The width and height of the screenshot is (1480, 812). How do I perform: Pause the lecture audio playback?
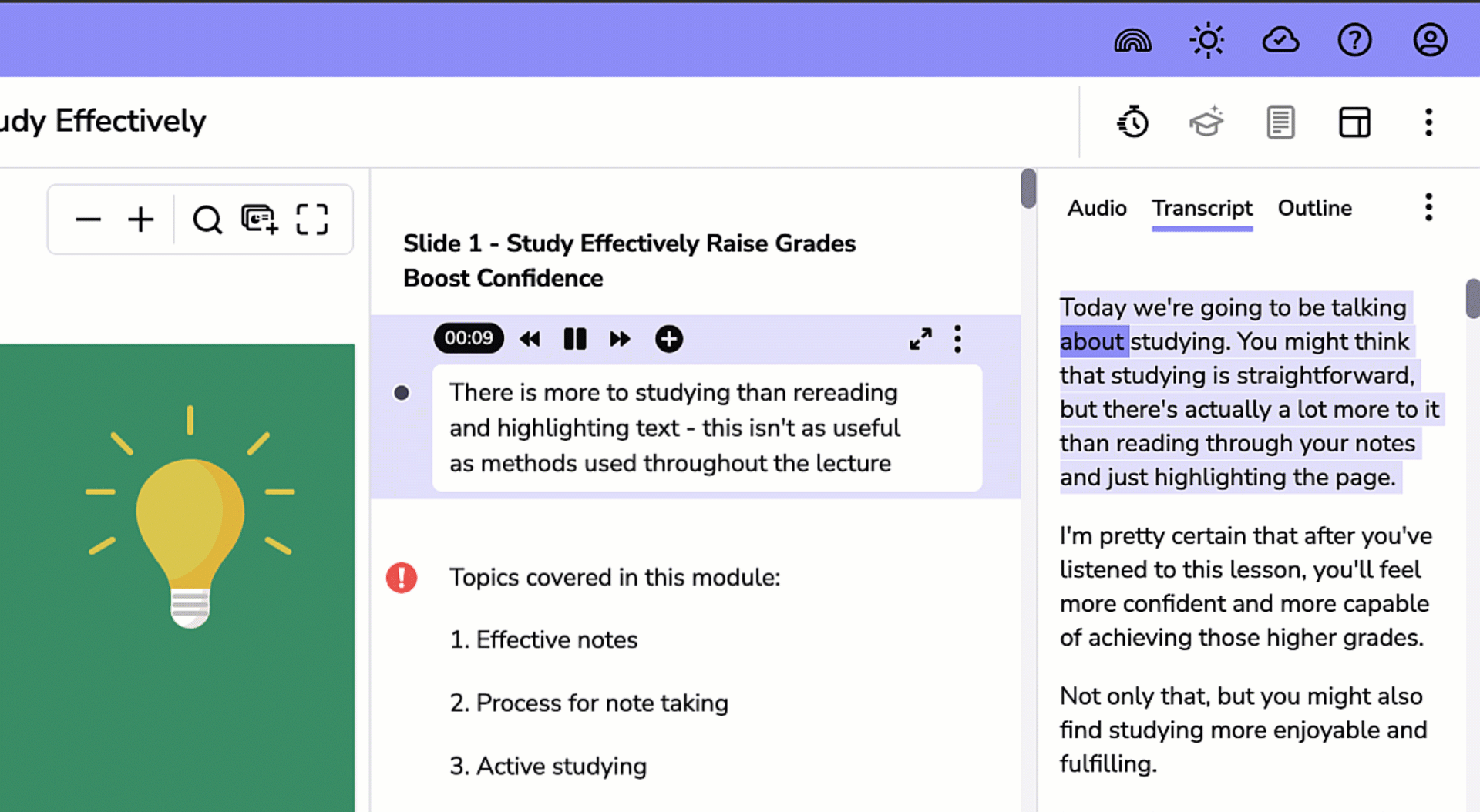tap(574, 339)
